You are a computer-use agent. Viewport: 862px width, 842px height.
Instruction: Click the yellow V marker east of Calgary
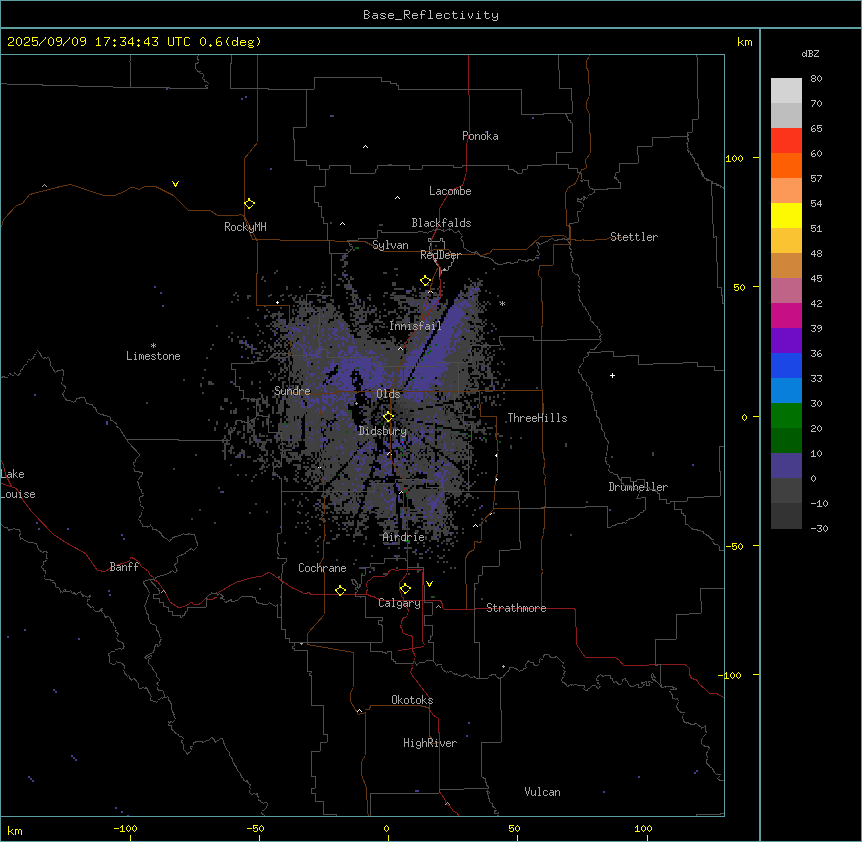click(x=429, y=584)
